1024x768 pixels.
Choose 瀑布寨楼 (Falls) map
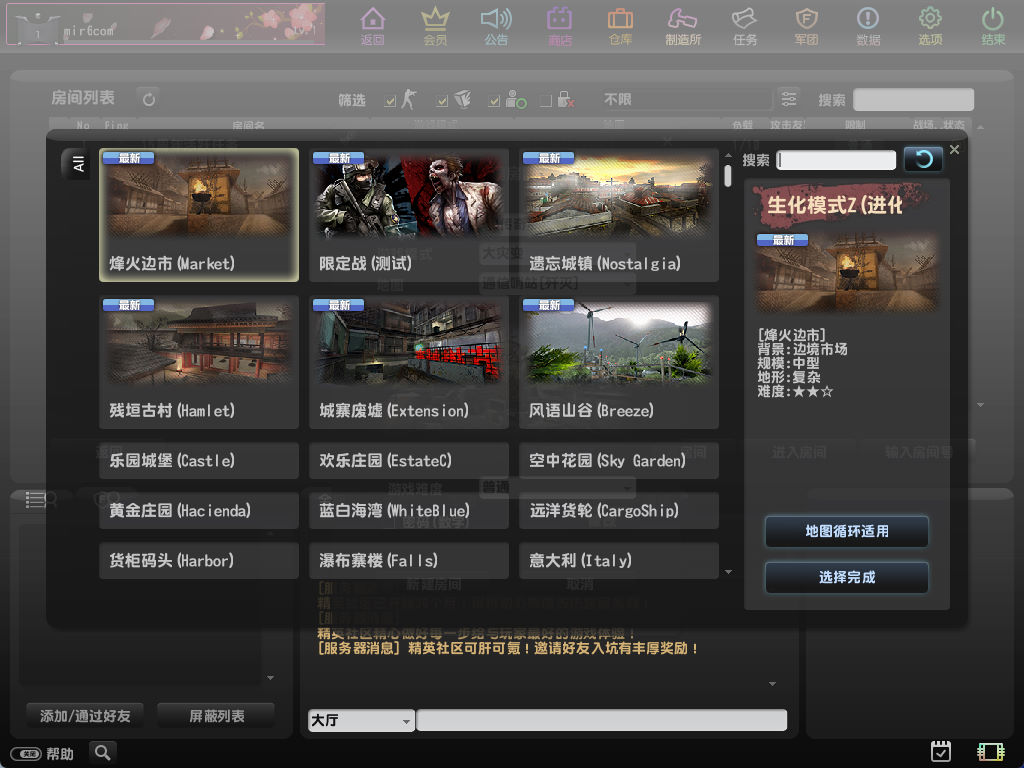pos(409,560)
